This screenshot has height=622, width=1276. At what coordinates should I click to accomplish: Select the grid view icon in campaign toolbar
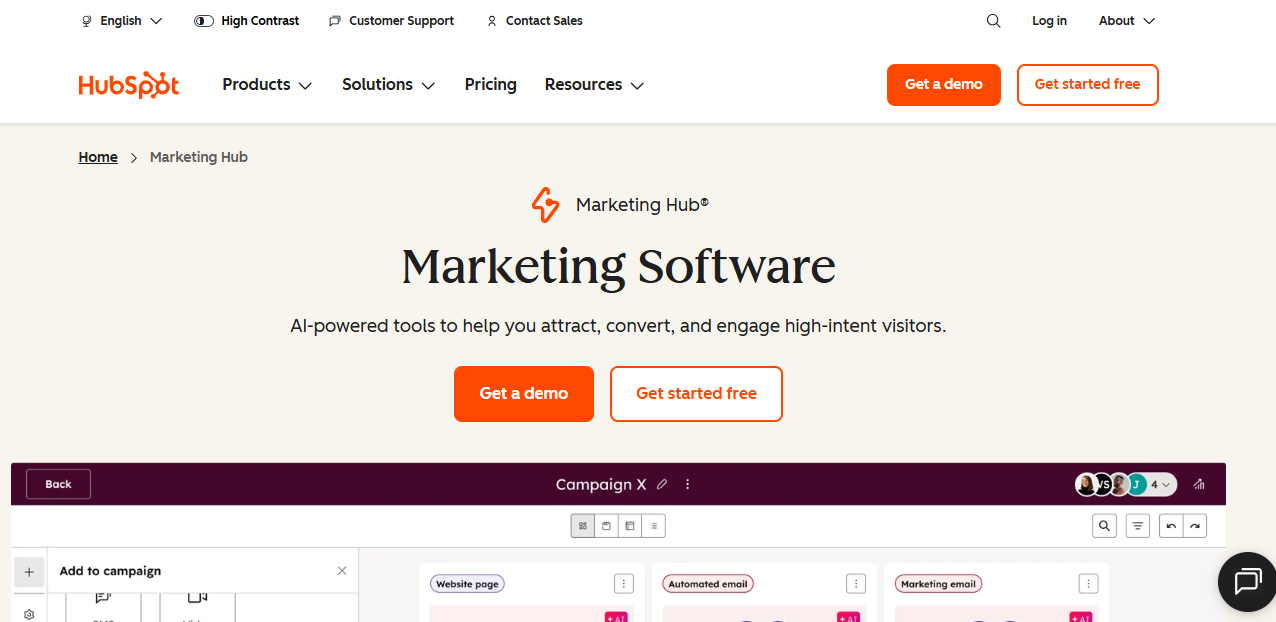tap(582, 525)
